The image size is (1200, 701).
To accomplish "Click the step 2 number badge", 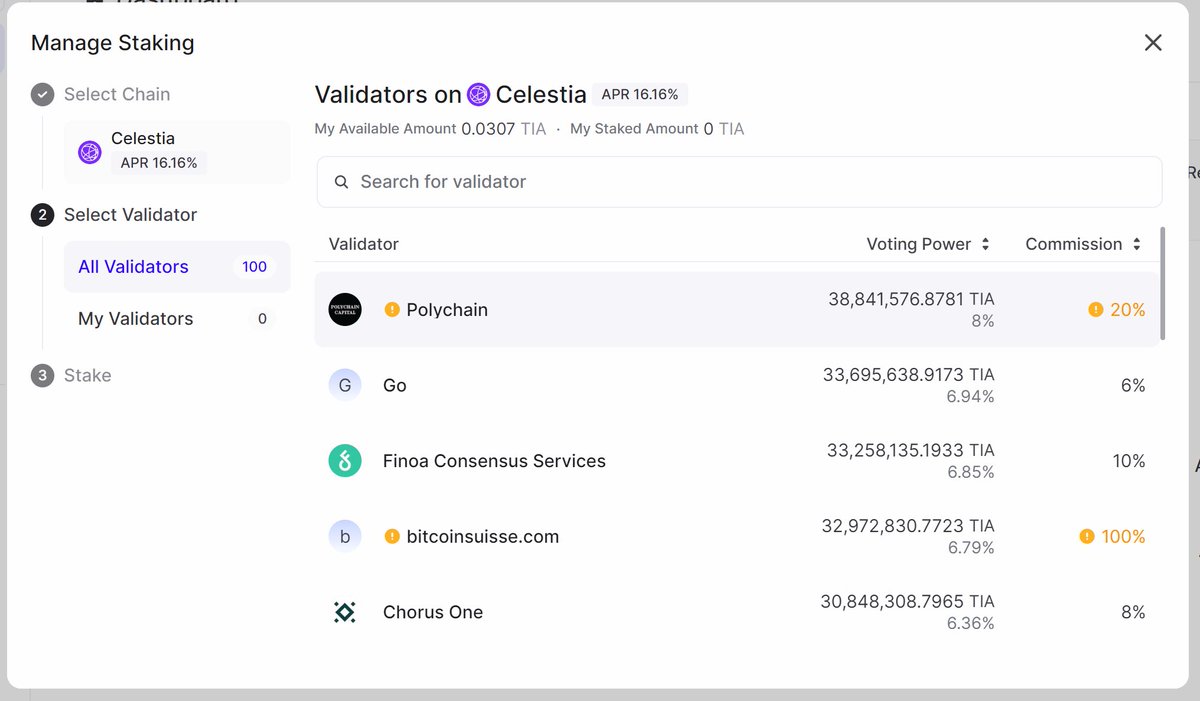I will point(42,215).
